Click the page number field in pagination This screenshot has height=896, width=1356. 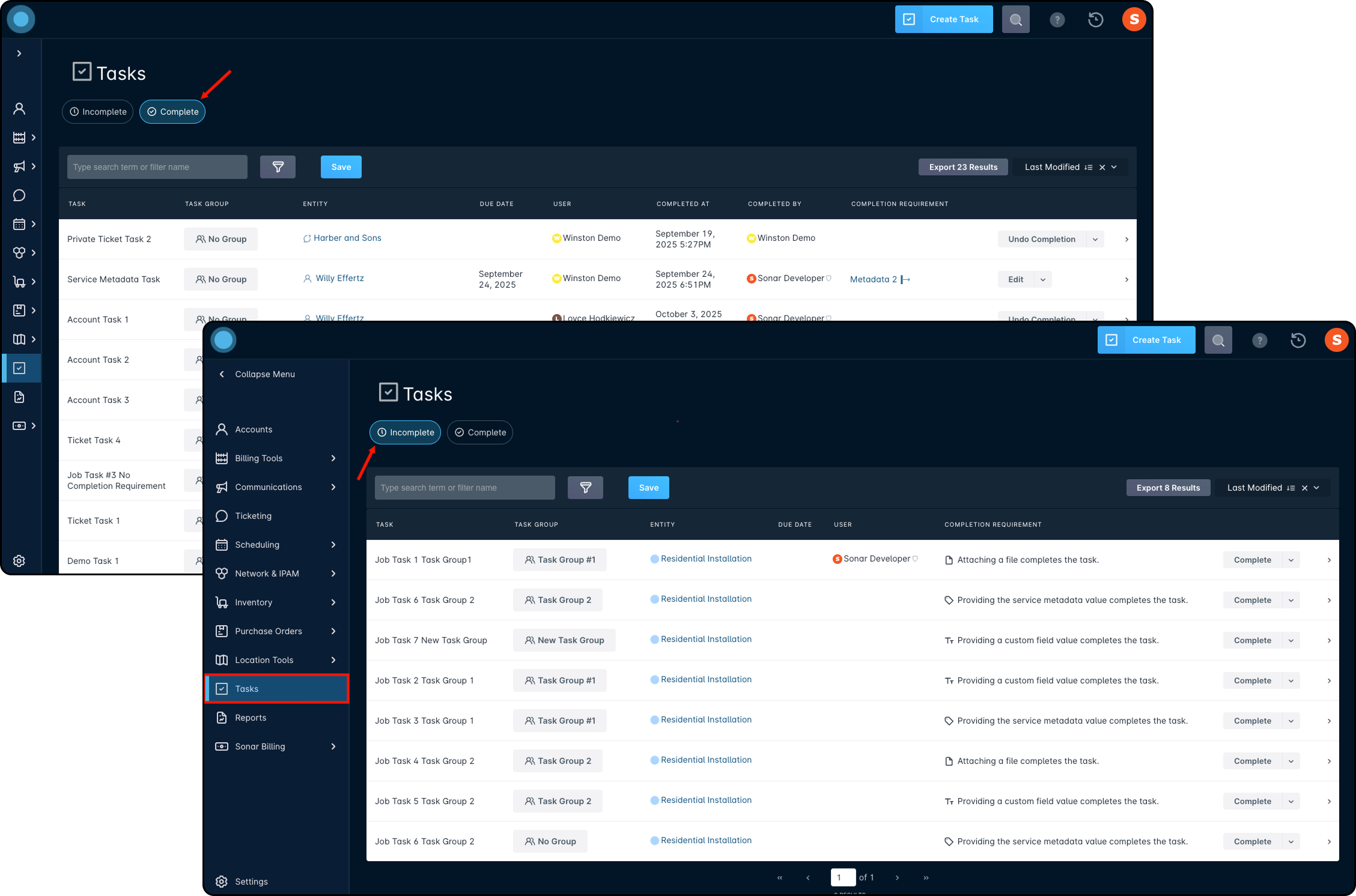(x=842, y=877)
